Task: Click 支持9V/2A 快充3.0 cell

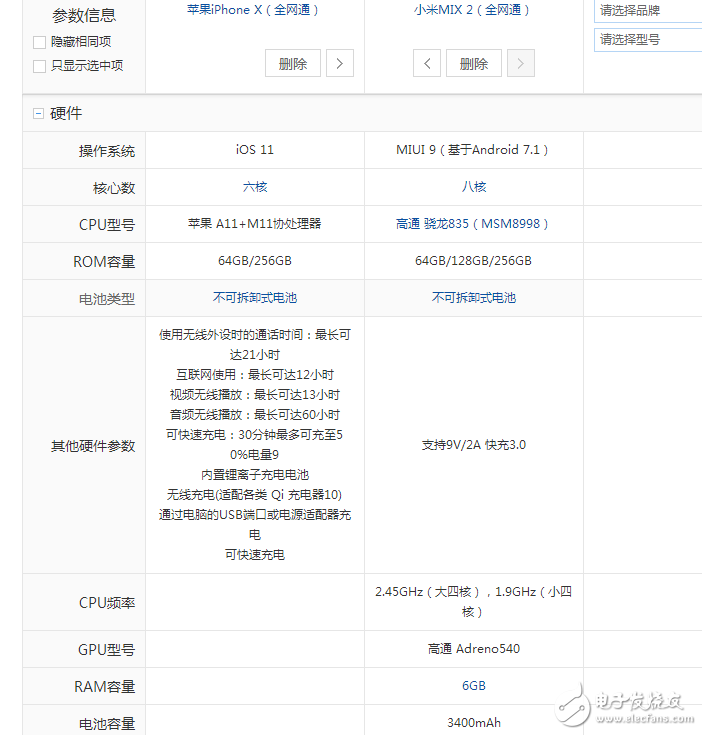Action: [474, 445]
